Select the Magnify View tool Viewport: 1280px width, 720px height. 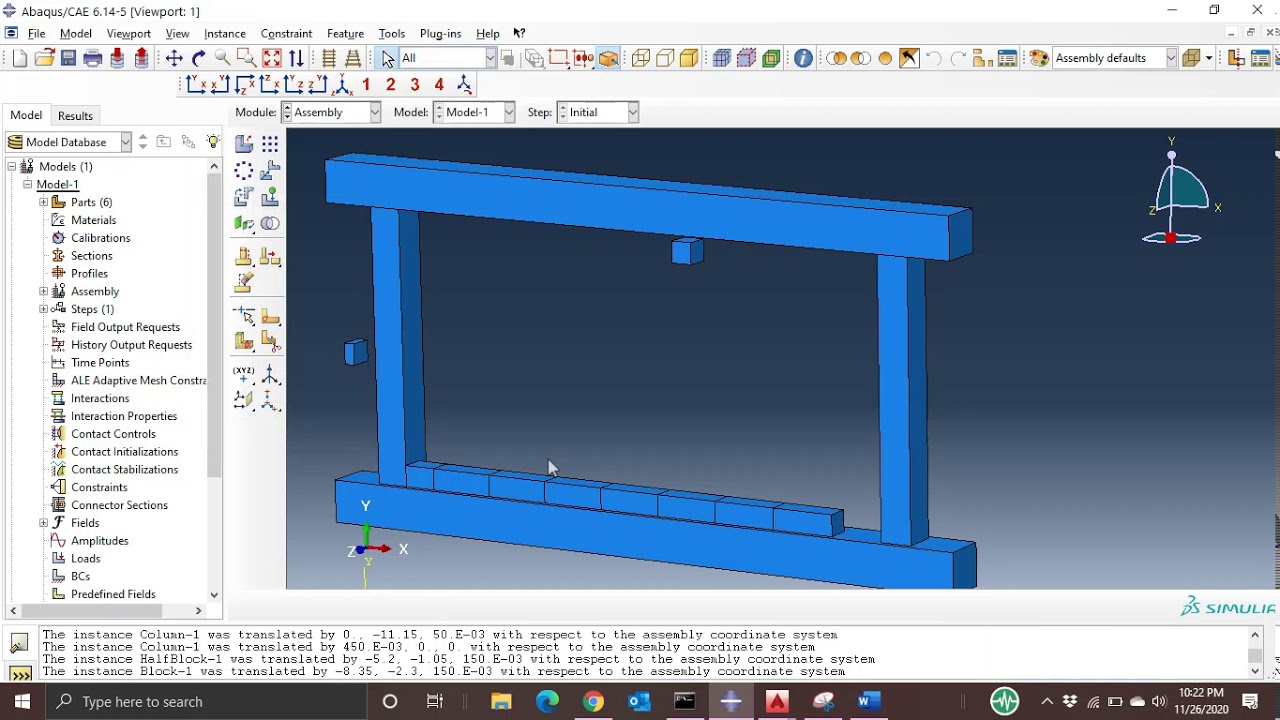(x=222, y=59)
